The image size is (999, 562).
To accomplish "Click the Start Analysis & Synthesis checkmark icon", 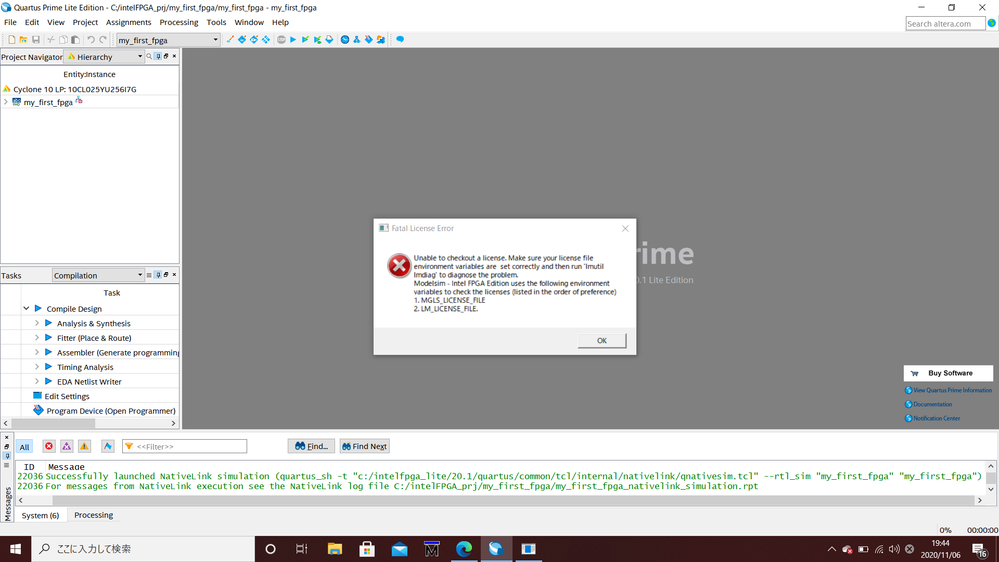I will point(305,40).
